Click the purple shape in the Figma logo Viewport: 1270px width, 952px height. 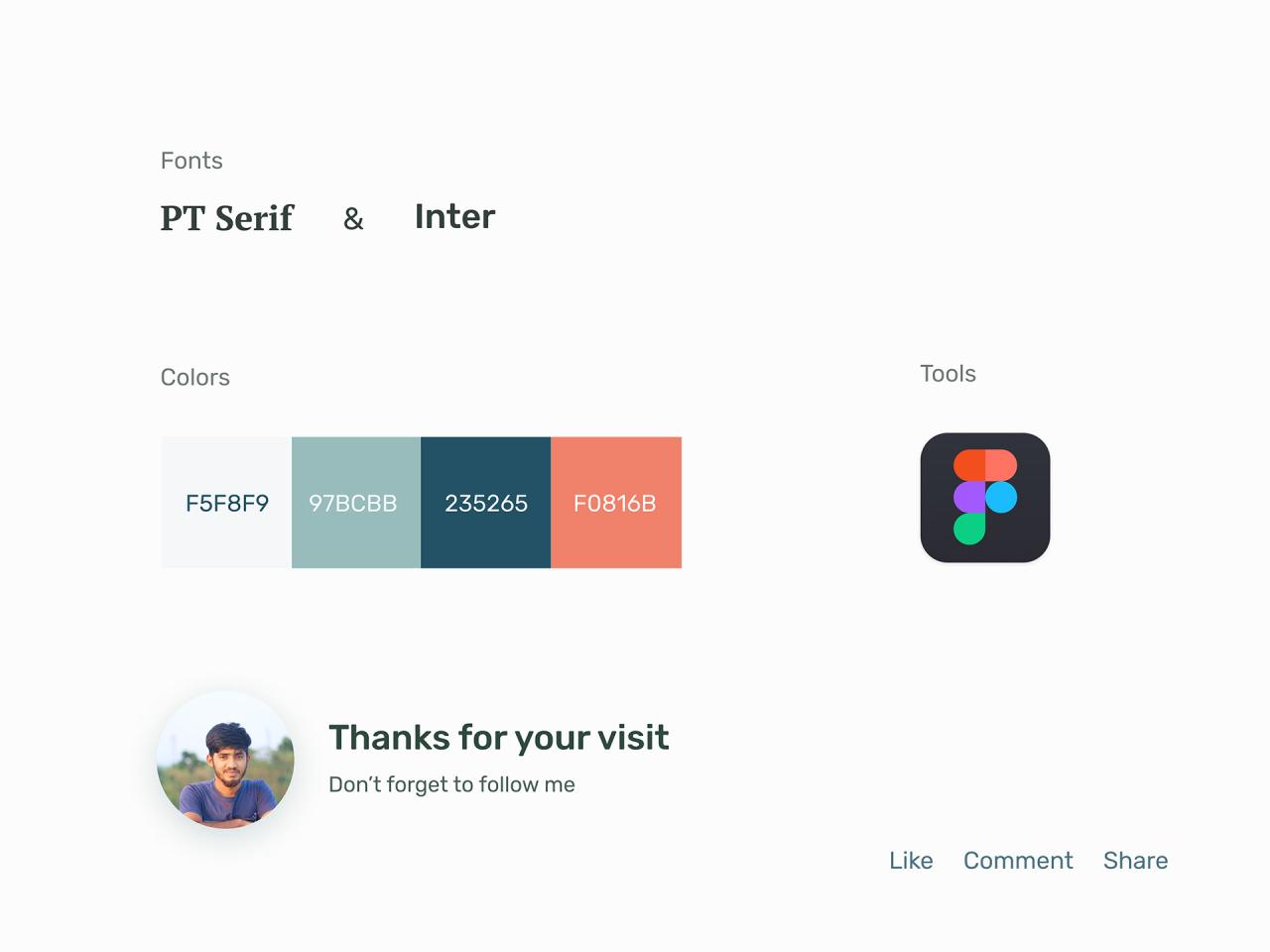969,497
